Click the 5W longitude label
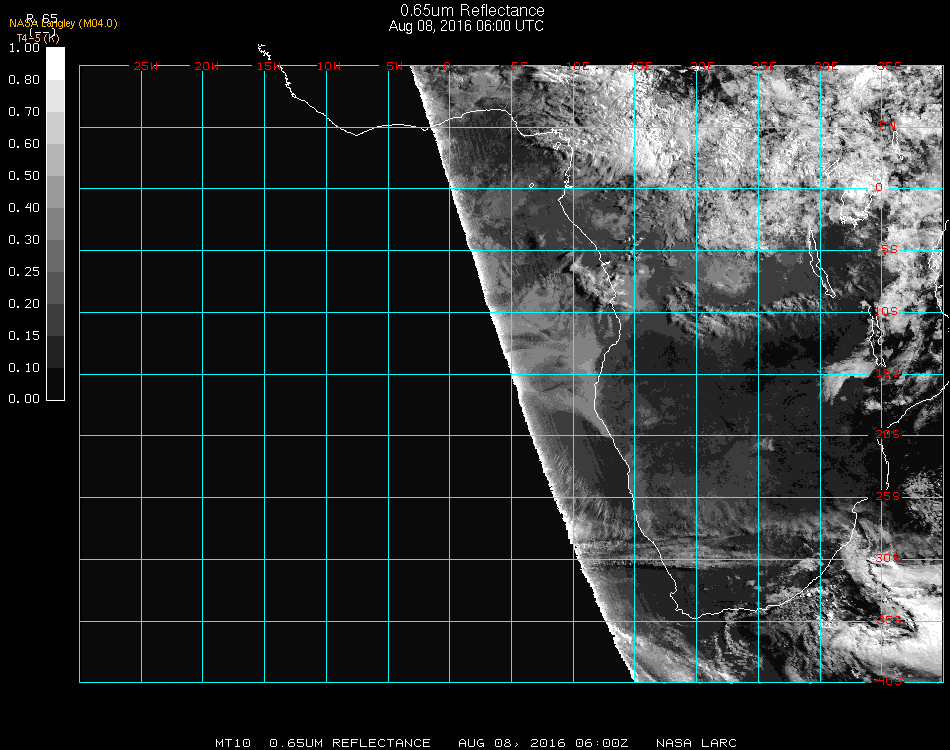The height and width of the screenshot is (750, 950). point(394,66)
